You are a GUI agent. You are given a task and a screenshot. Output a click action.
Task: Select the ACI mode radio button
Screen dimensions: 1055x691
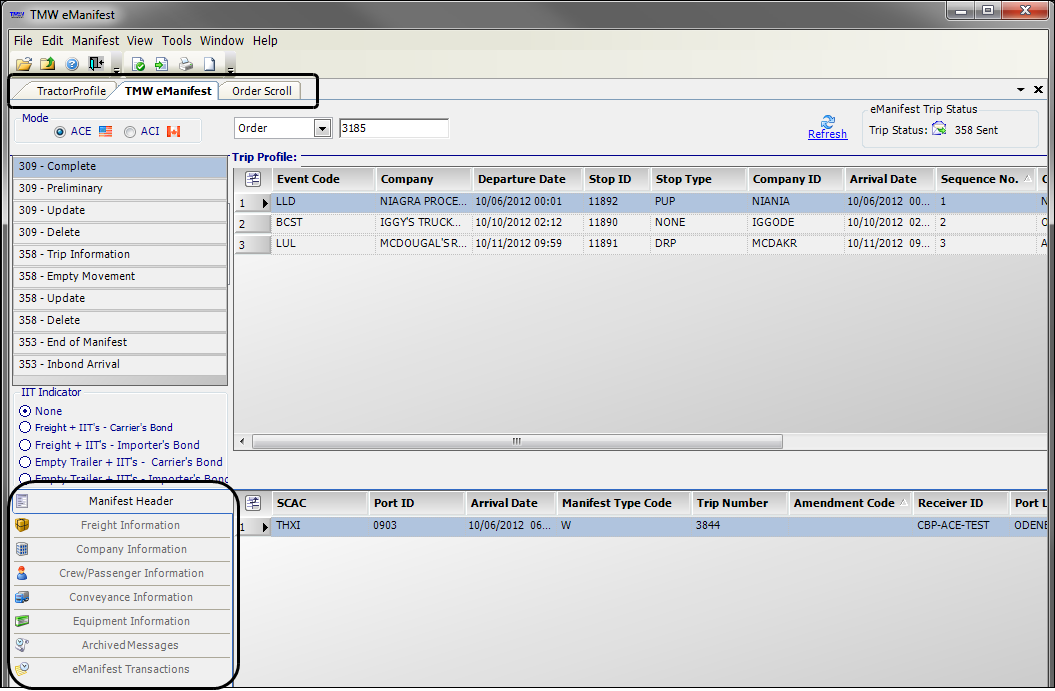click(130, 131)
